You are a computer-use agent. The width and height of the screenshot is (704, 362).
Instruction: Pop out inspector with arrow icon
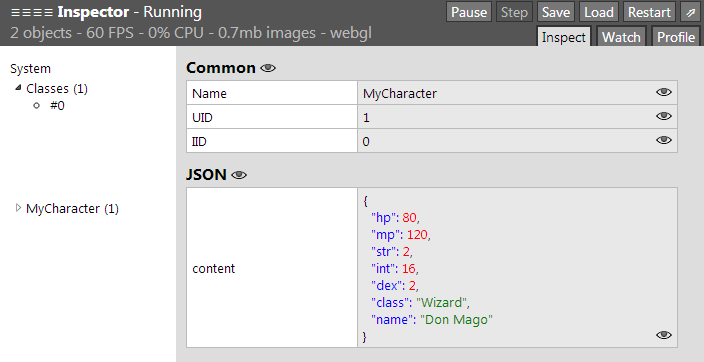[691, 12]
